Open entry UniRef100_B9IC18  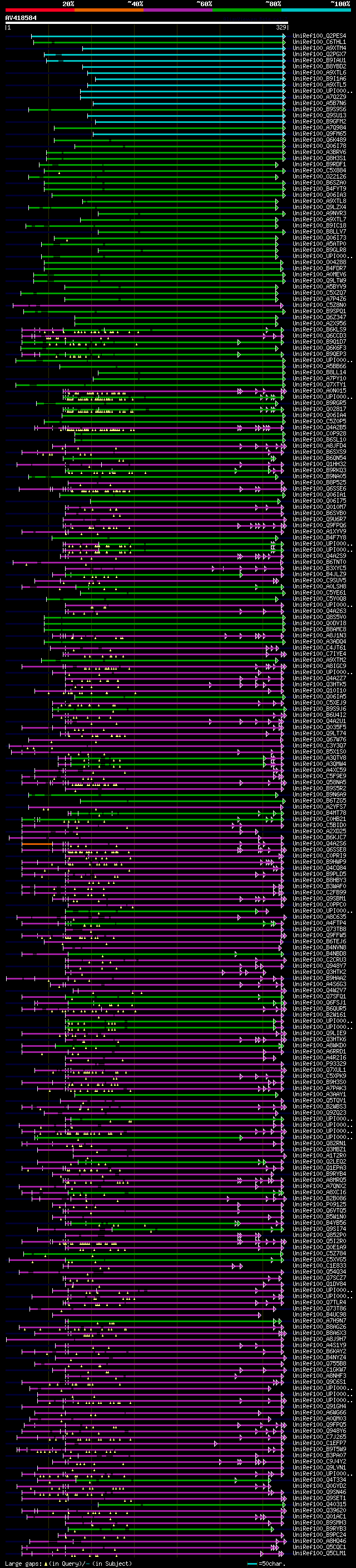[319, 226]
